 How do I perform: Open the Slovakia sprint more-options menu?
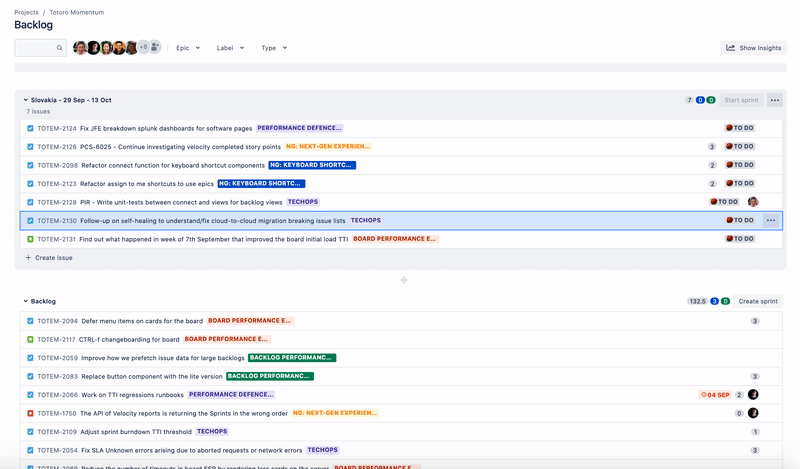pyautogui.click(x=774, y=100)
